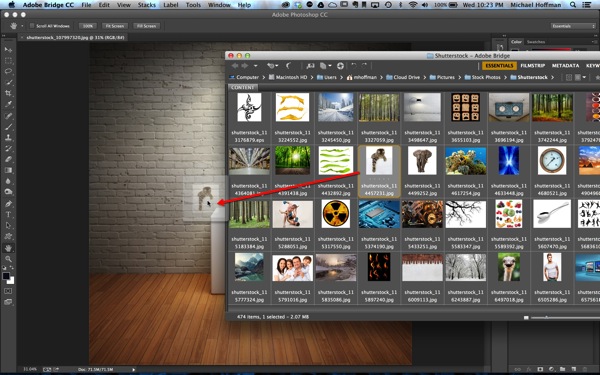Select the Spot Healing Brush tool
This screenshot has width=600, height=375.
pos(8,116)
